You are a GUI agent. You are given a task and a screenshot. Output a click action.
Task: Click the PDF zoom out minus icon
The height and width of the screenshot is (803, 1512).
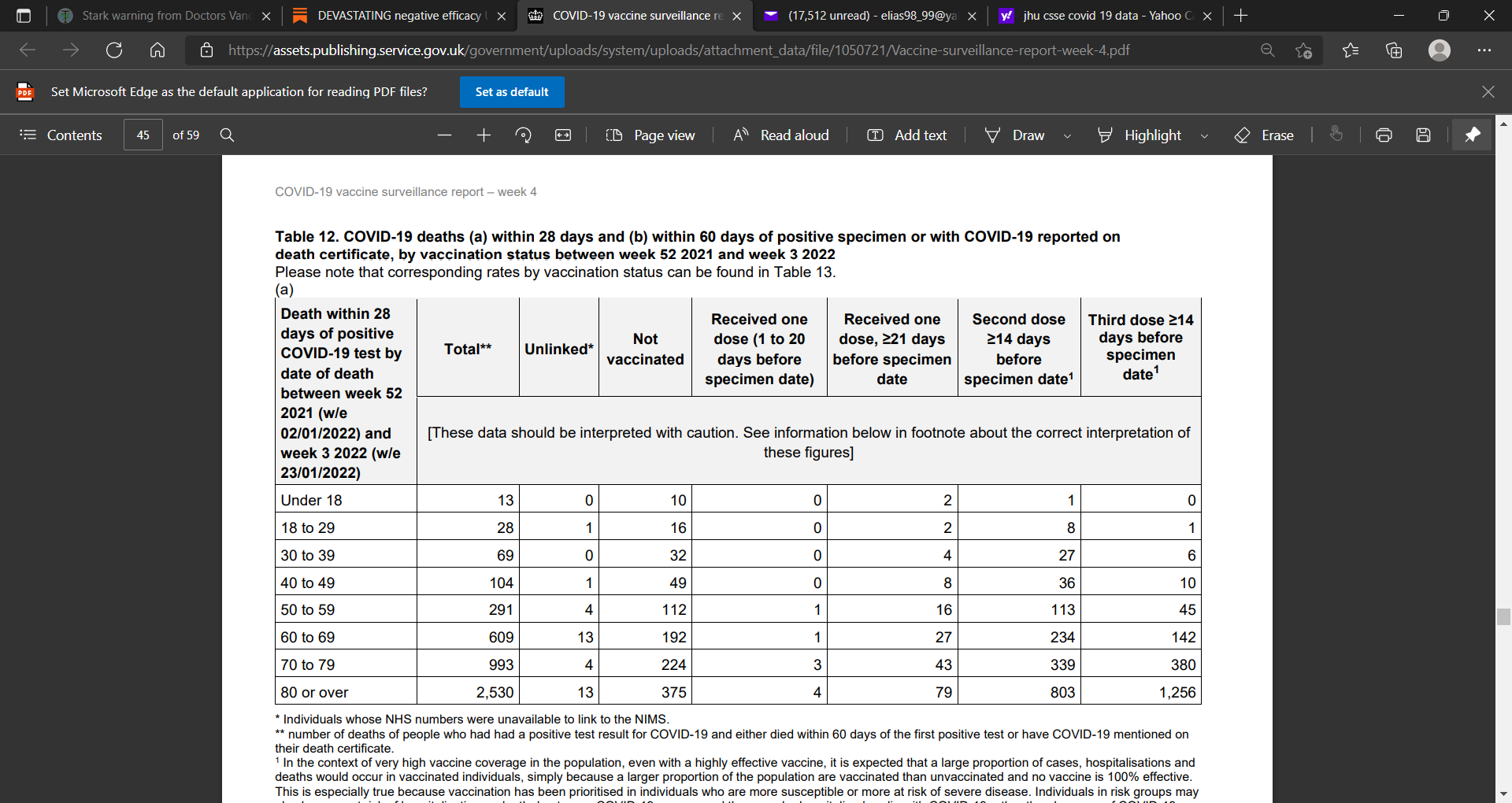click(x=444, y=135)
